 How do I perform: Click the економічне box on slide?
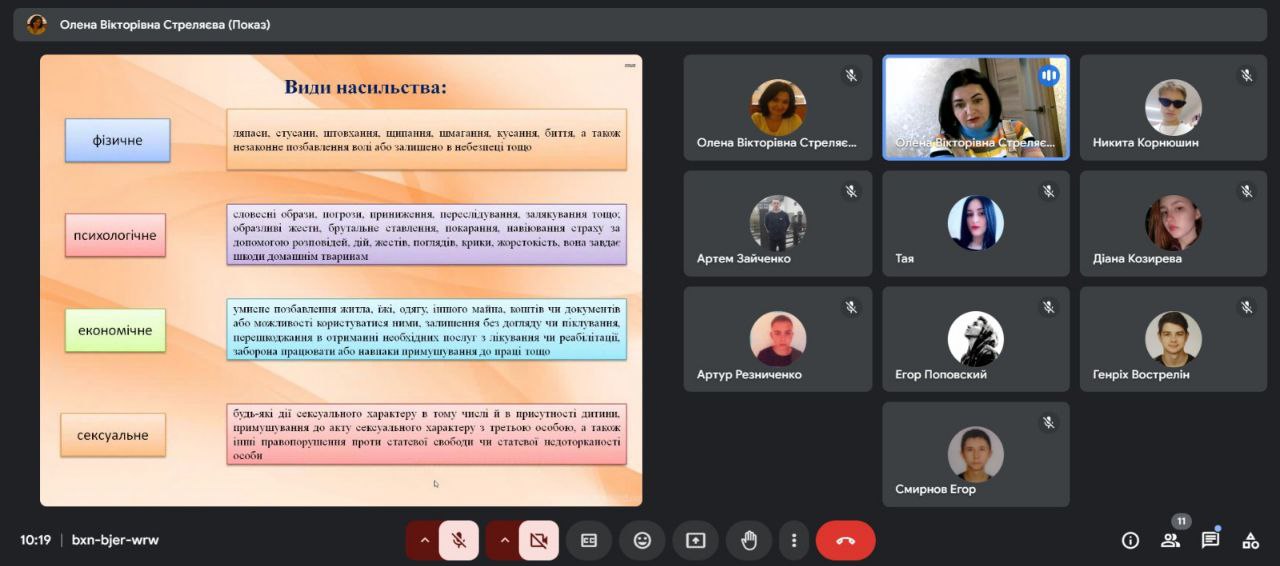click(116, 330)
